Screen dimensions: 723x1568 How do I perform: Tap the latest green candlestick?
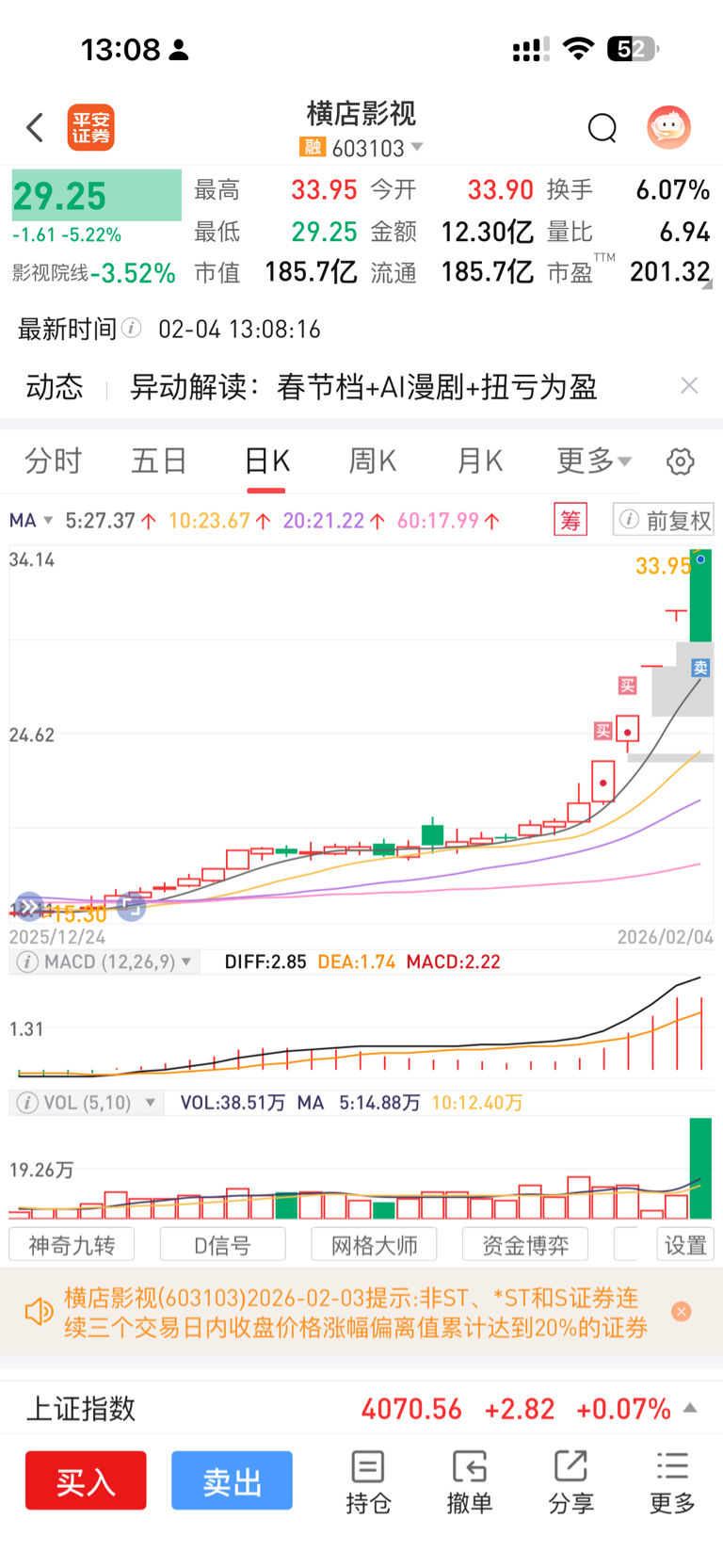pyautogui.click(x=700, y=597)
